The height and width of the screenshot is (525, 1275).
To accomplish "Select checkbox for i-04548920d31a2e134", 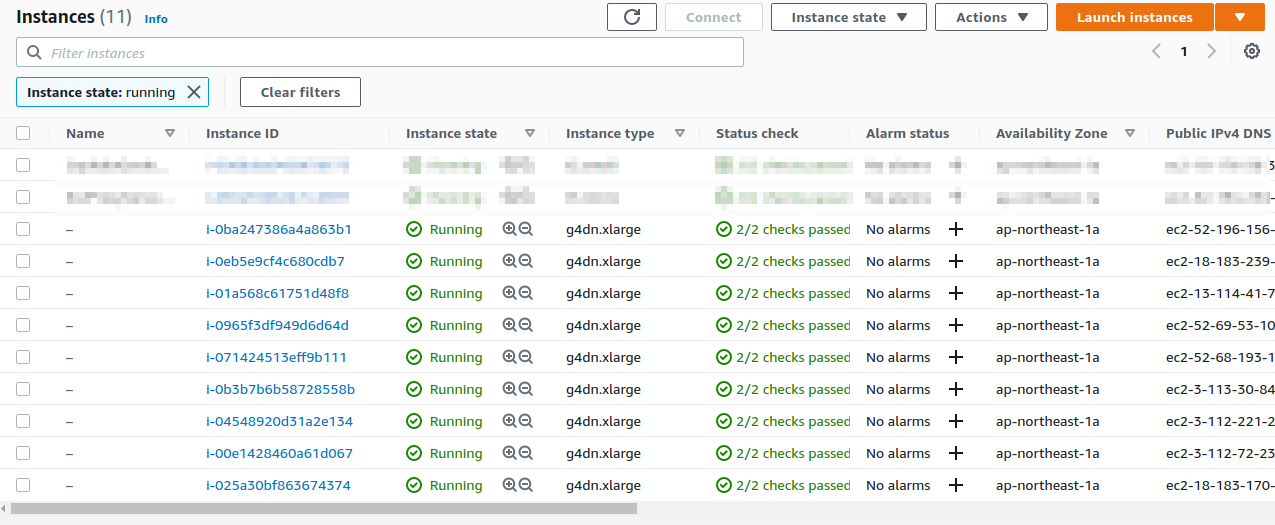I will click(x=23, y=421).
